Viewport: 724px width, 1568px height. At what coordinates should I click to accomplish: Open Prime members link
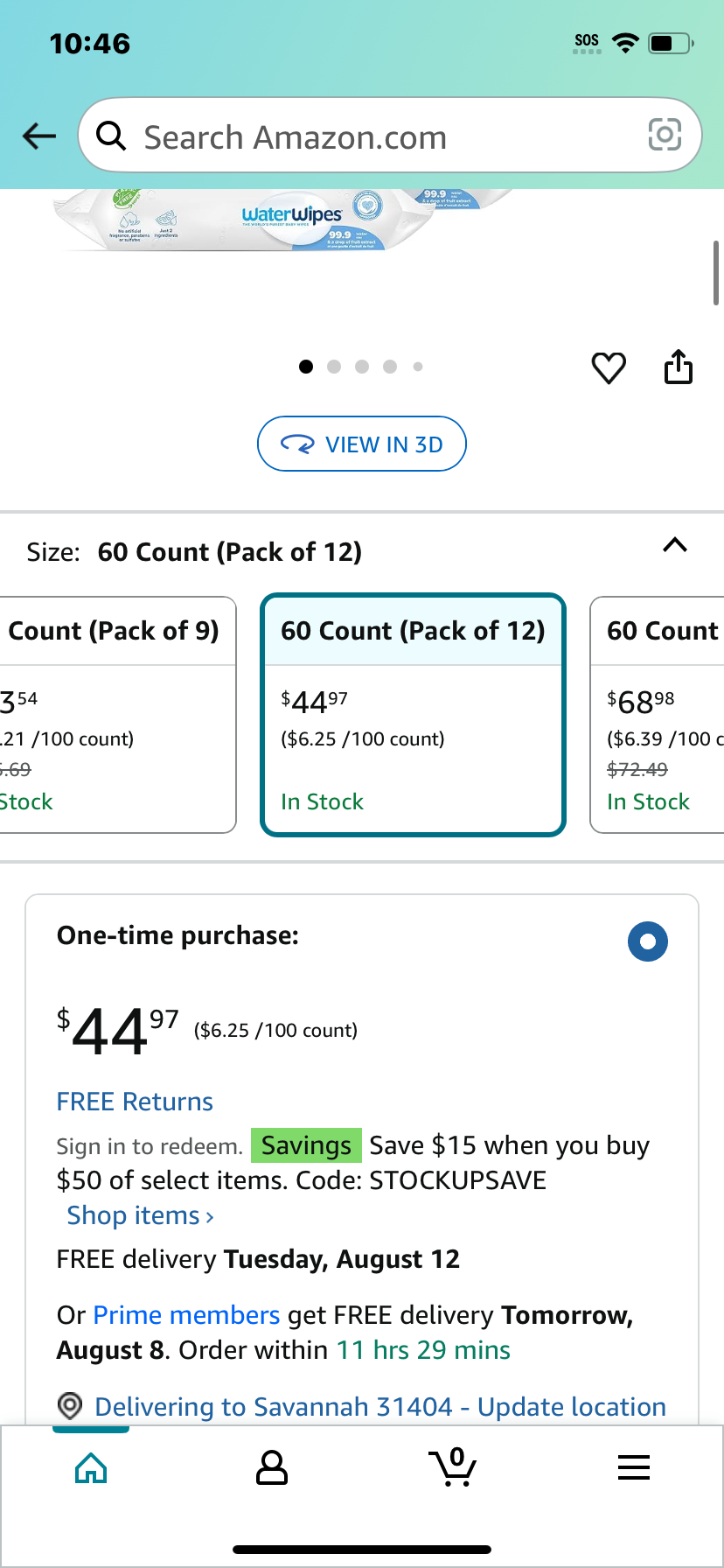(x=186, y=1315)
